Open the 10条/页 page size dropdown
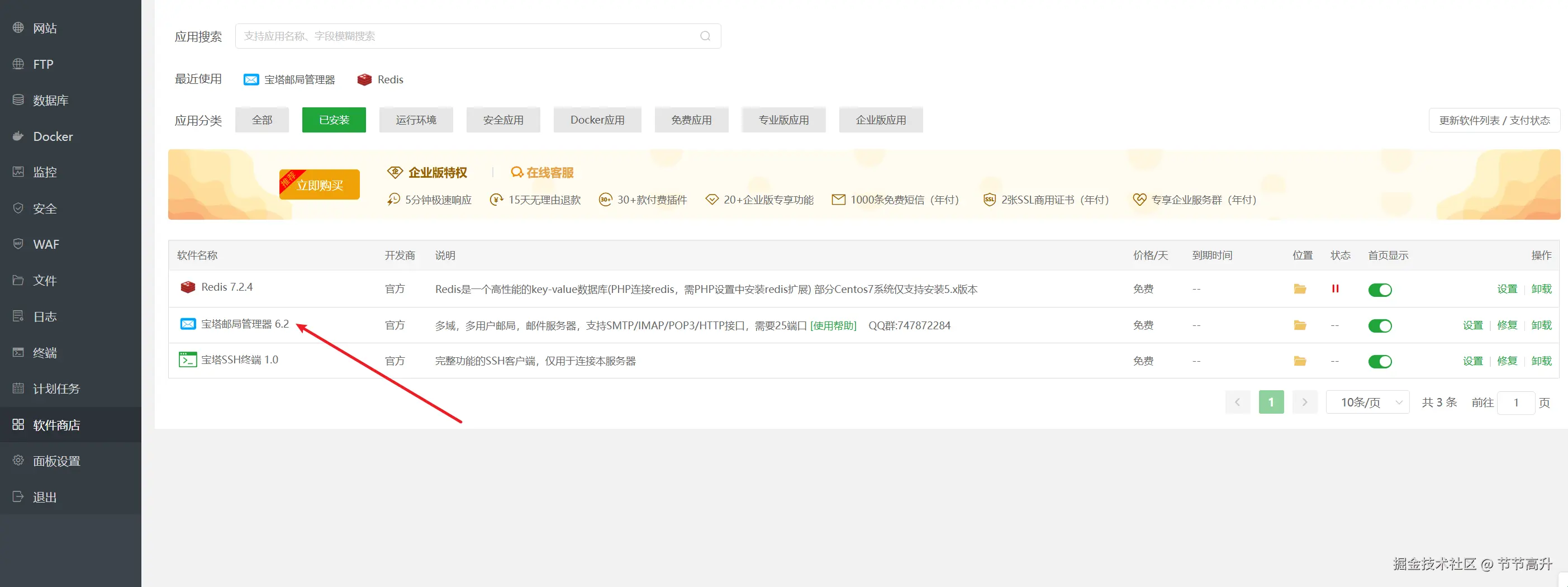This screenshot has width=1568, height=587. coord(1368,402)
